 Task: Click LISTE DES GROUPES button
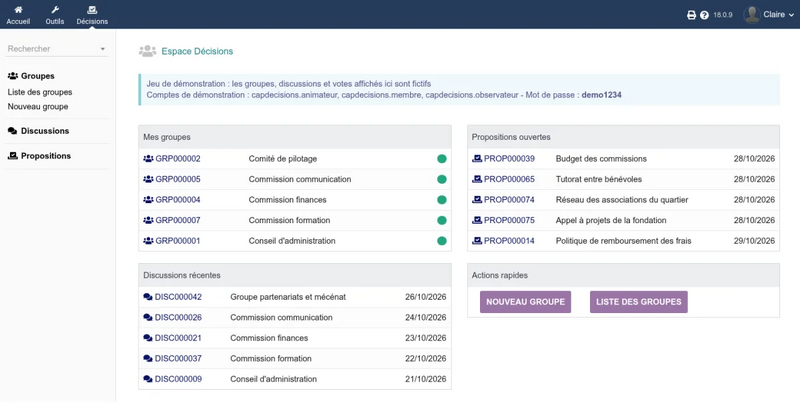tap(639, 302)
